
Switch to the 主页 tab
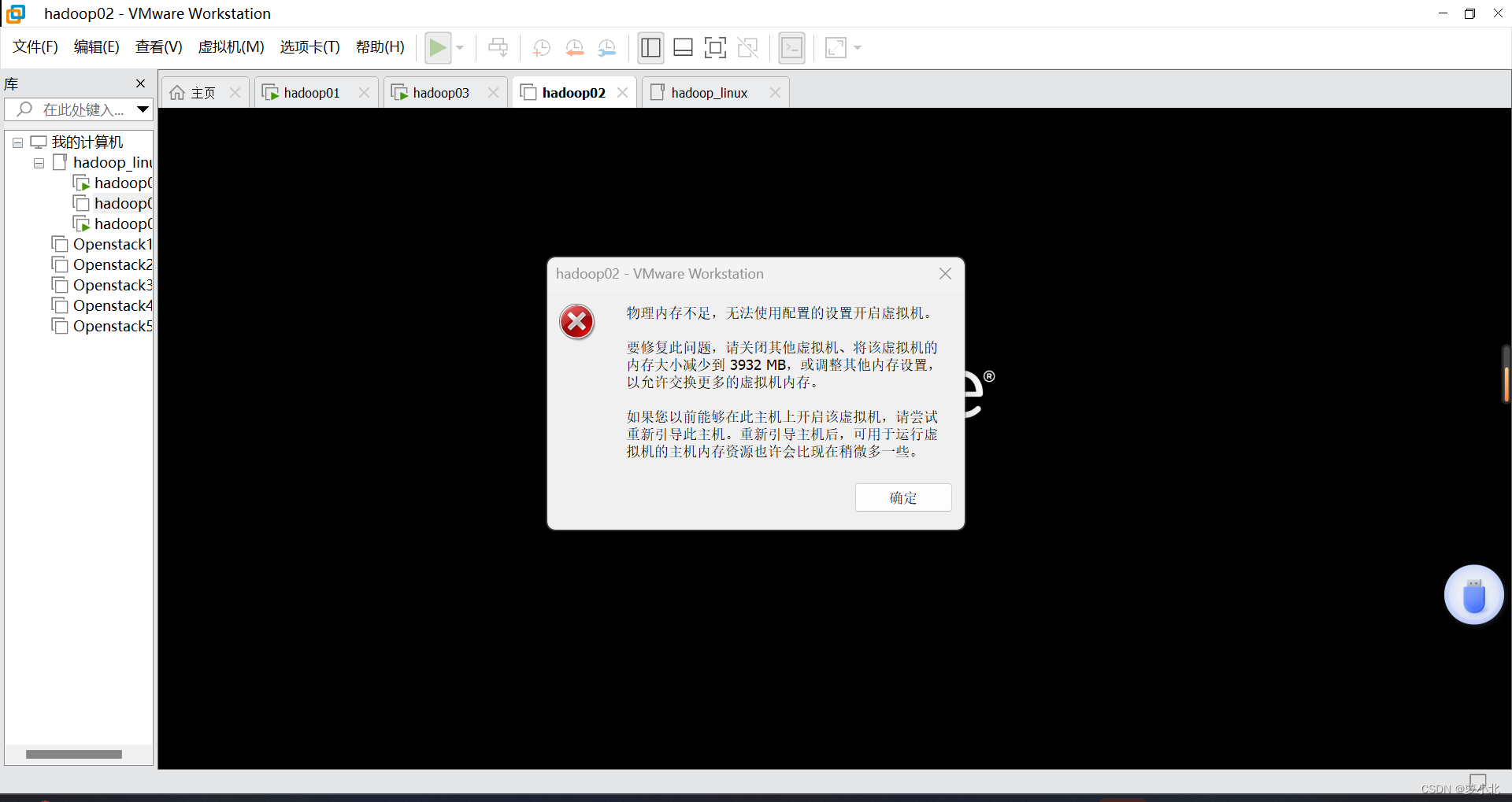point(203,93)
